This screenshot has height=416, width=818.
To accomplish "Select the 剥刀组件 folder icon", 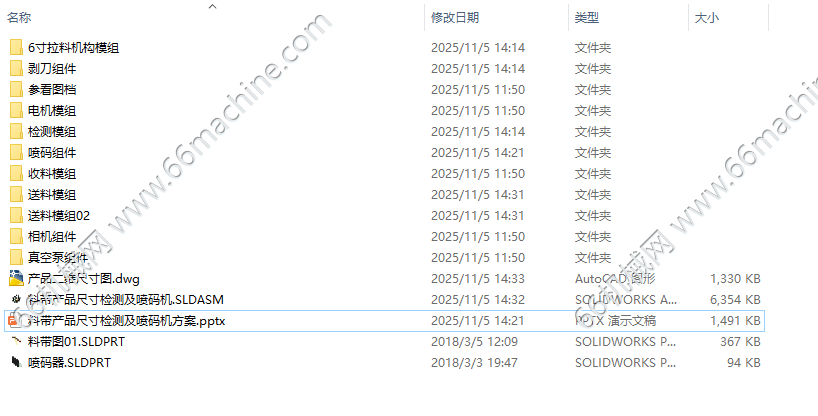I will pyautogui.click(x=16, y=68).
